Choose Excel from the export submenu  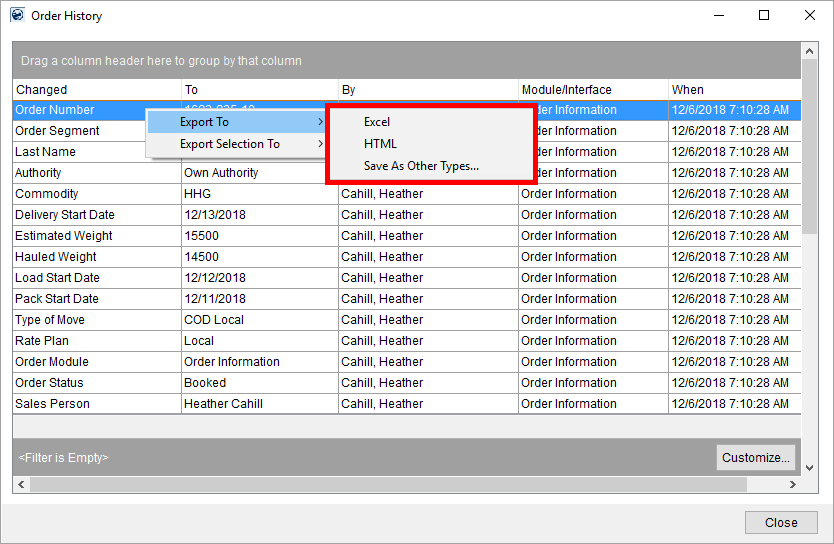(377, 122)
